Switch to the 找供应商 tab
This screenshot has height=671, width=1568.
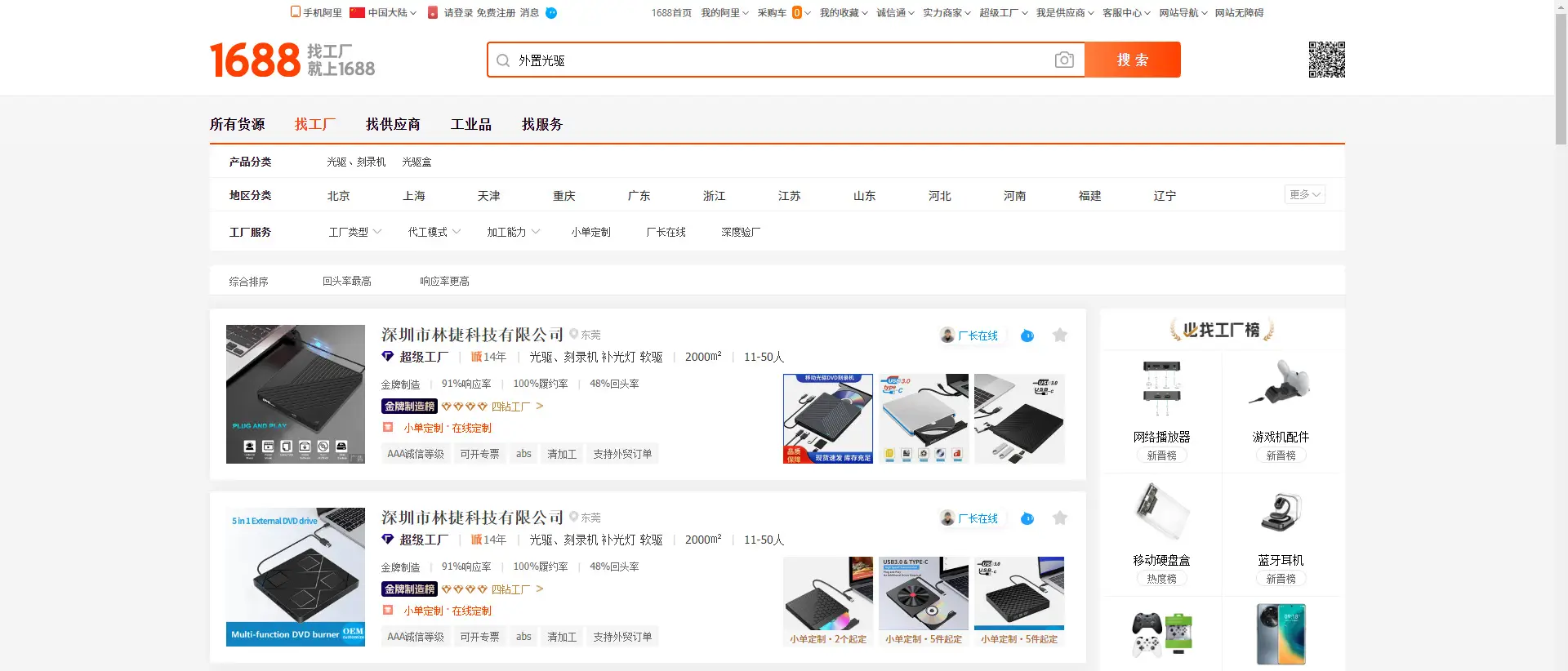[x=393, y=124]
